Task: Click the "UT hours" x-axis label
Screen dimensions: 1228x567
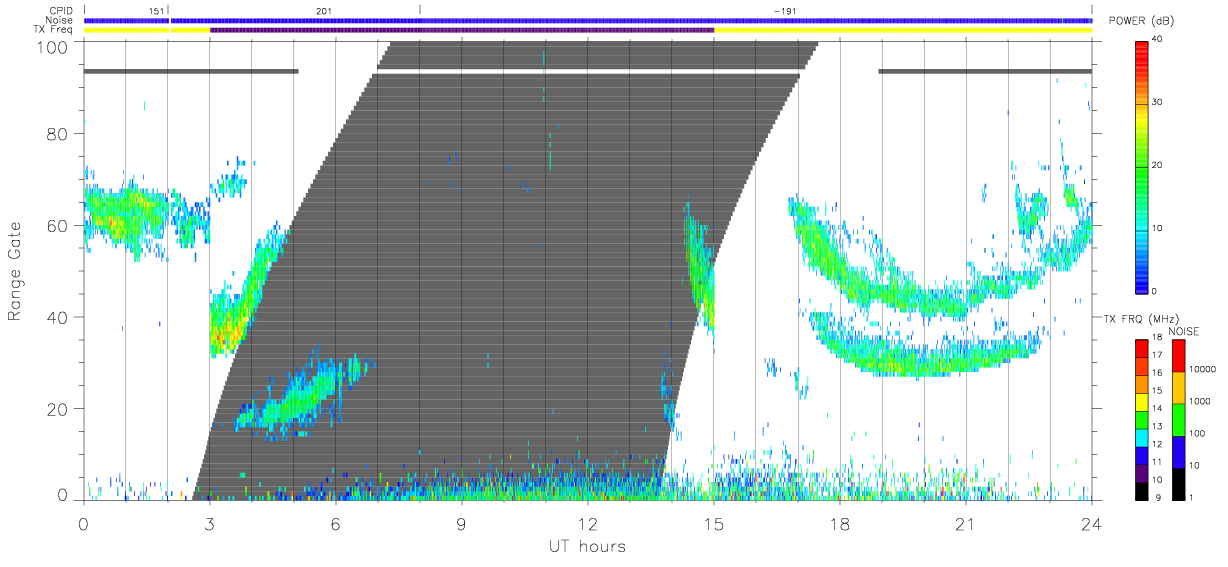Action: pyautogui.click(x=587, y=546)
